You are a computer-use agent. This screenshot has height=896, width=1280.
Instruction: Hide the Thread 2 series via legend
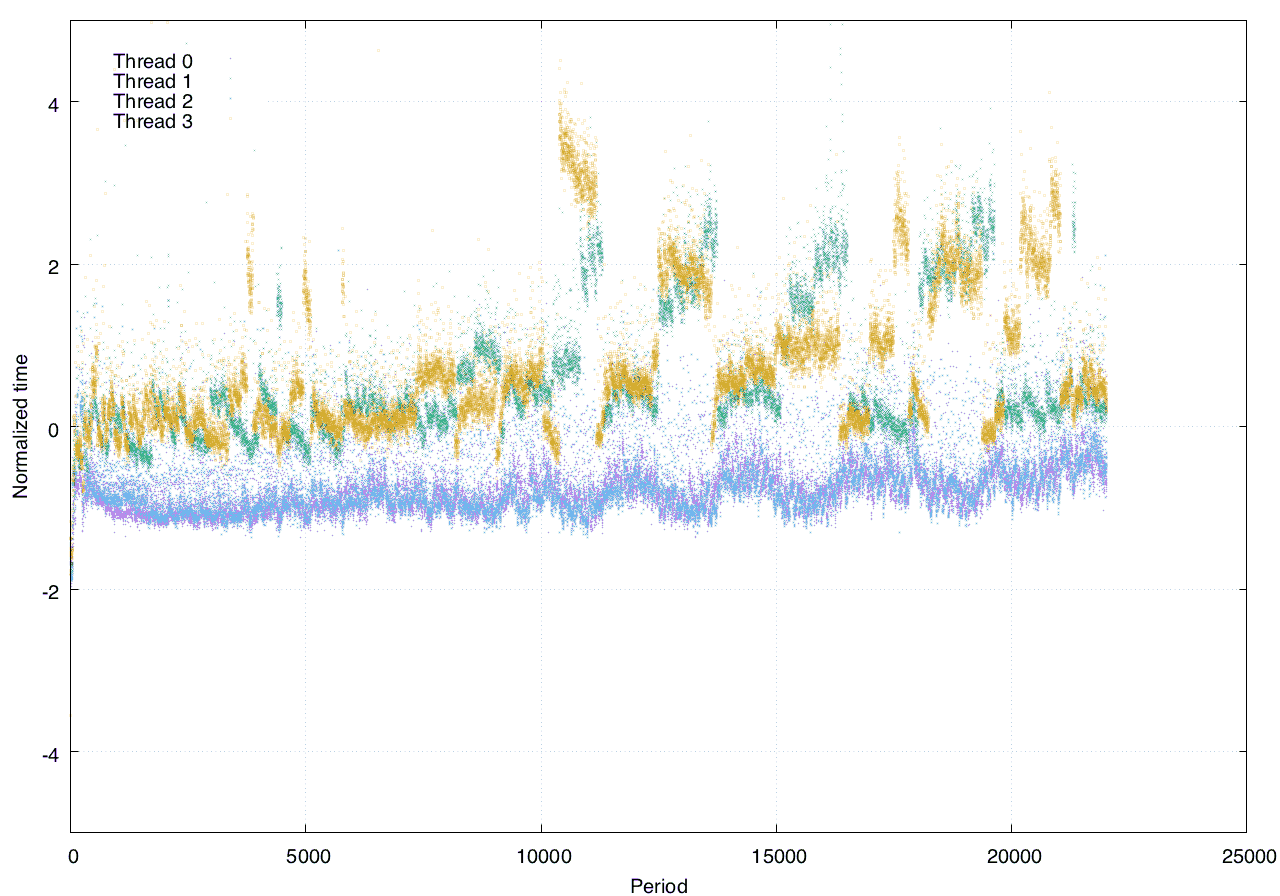(x=153, y=101)
